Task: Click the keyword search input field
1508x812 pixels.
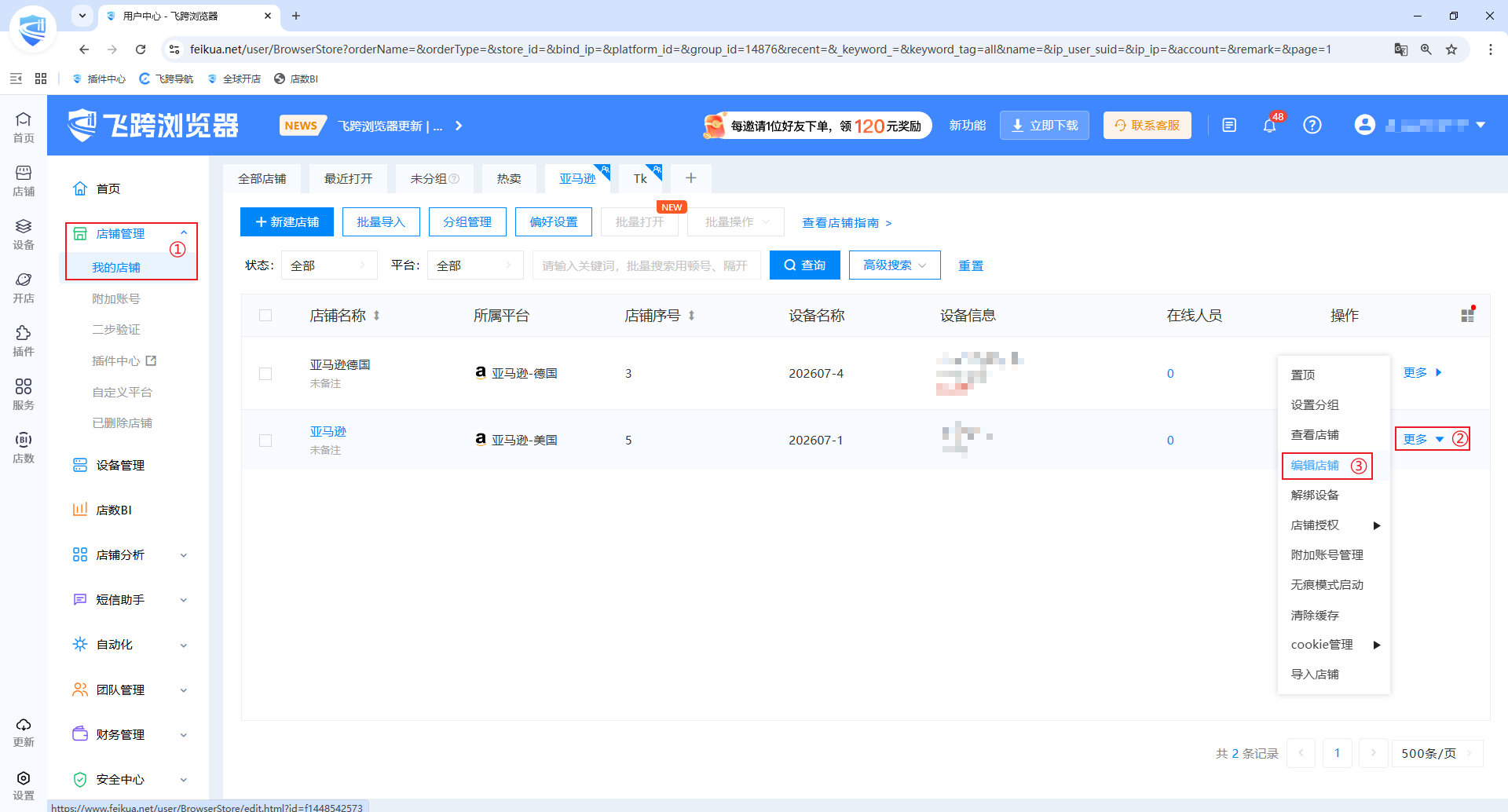Action: pyautogui.click(x=646, y=265)
